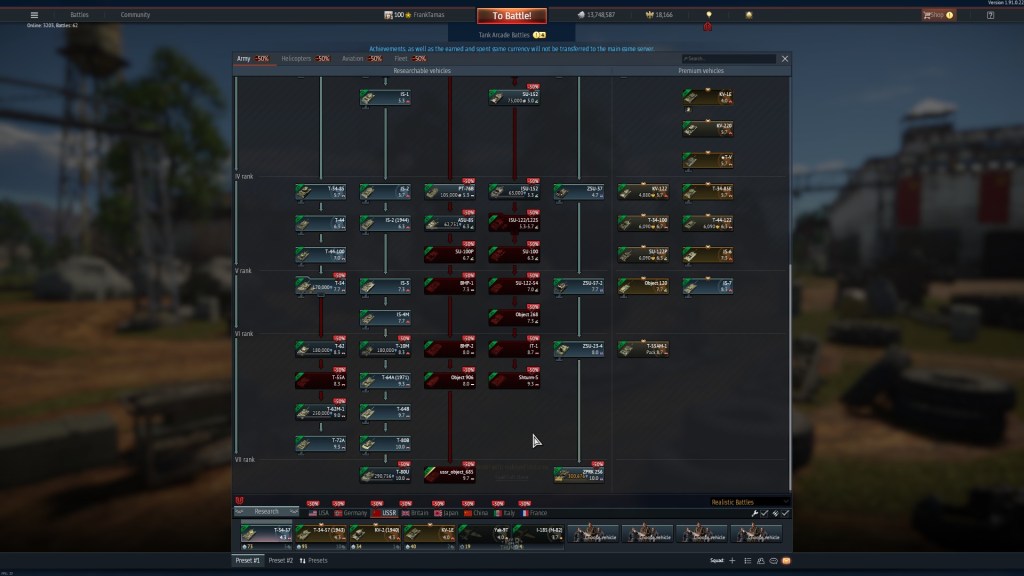
Task: Click the Shop cart icon
Action: pyautogui.click(x=927, y=15)
